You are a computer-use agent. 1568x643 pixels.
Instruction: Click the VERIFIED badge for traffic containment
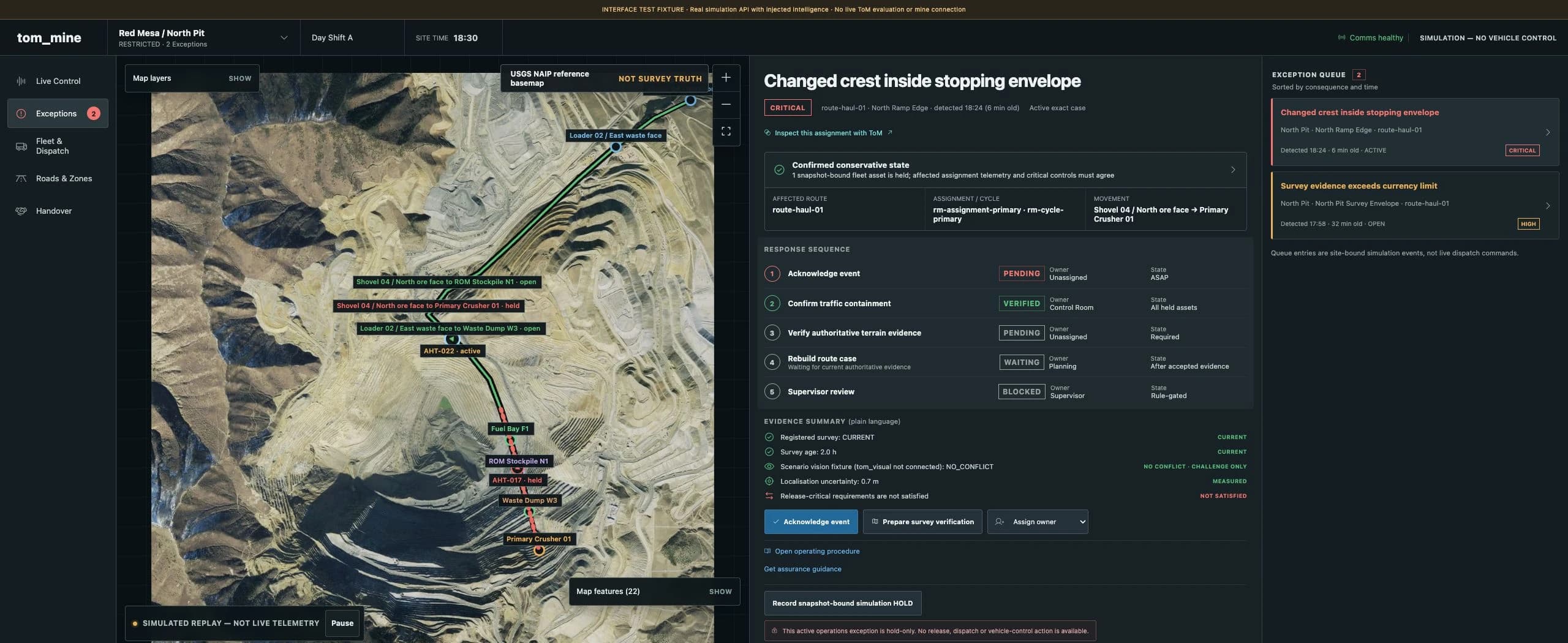click(x=1022, y=303)
